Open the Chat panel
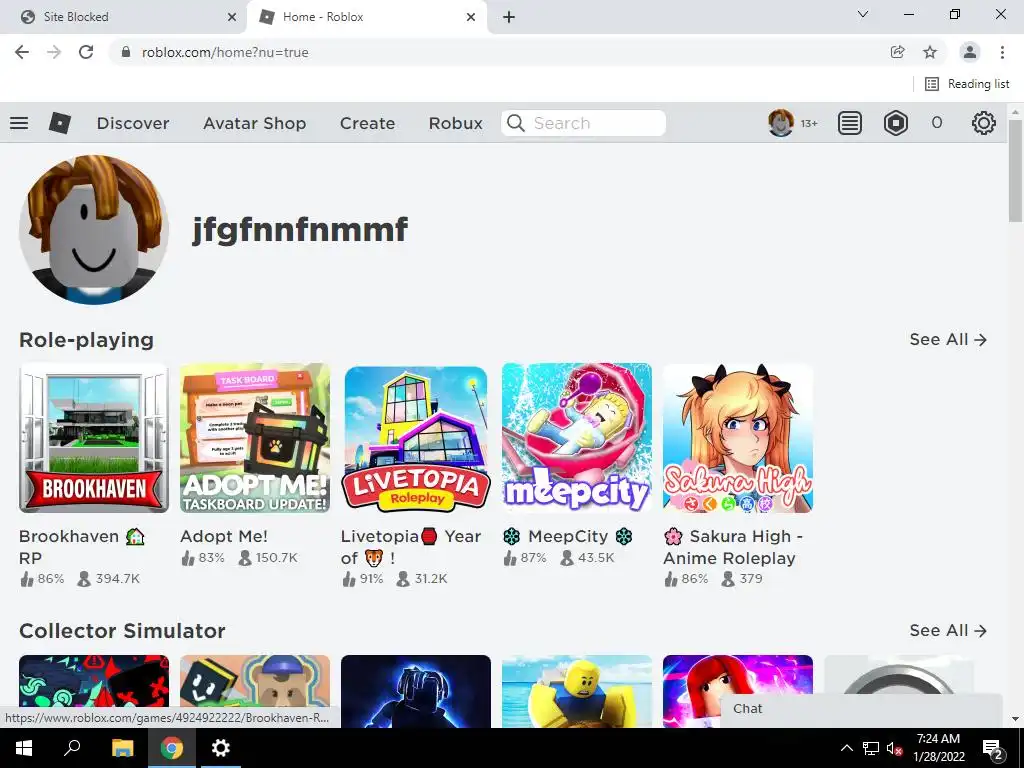 tap(861, 709)
